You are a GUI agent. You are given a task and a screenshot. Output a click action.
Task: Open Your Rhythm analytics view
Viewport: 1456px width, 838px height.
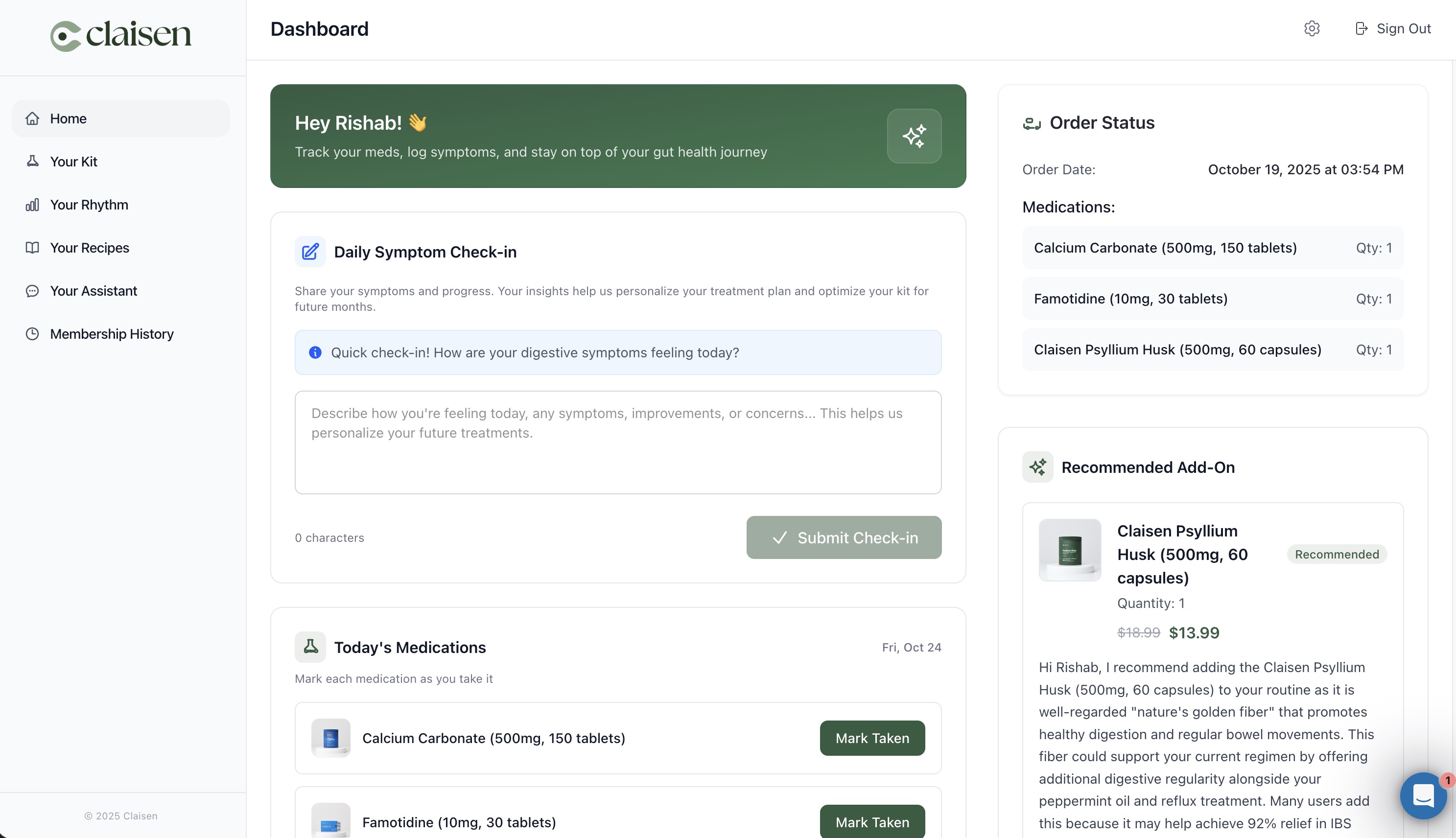coord(89,205)
